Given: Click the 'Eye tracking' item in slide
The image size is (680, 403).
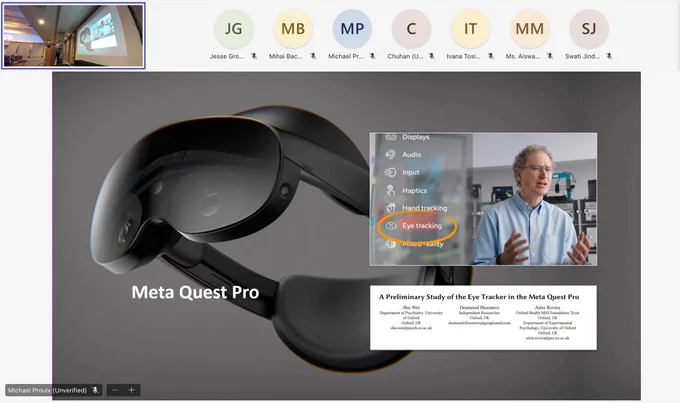Looking at the screenshot, I should pyautogui.click(x=422, y=226).
